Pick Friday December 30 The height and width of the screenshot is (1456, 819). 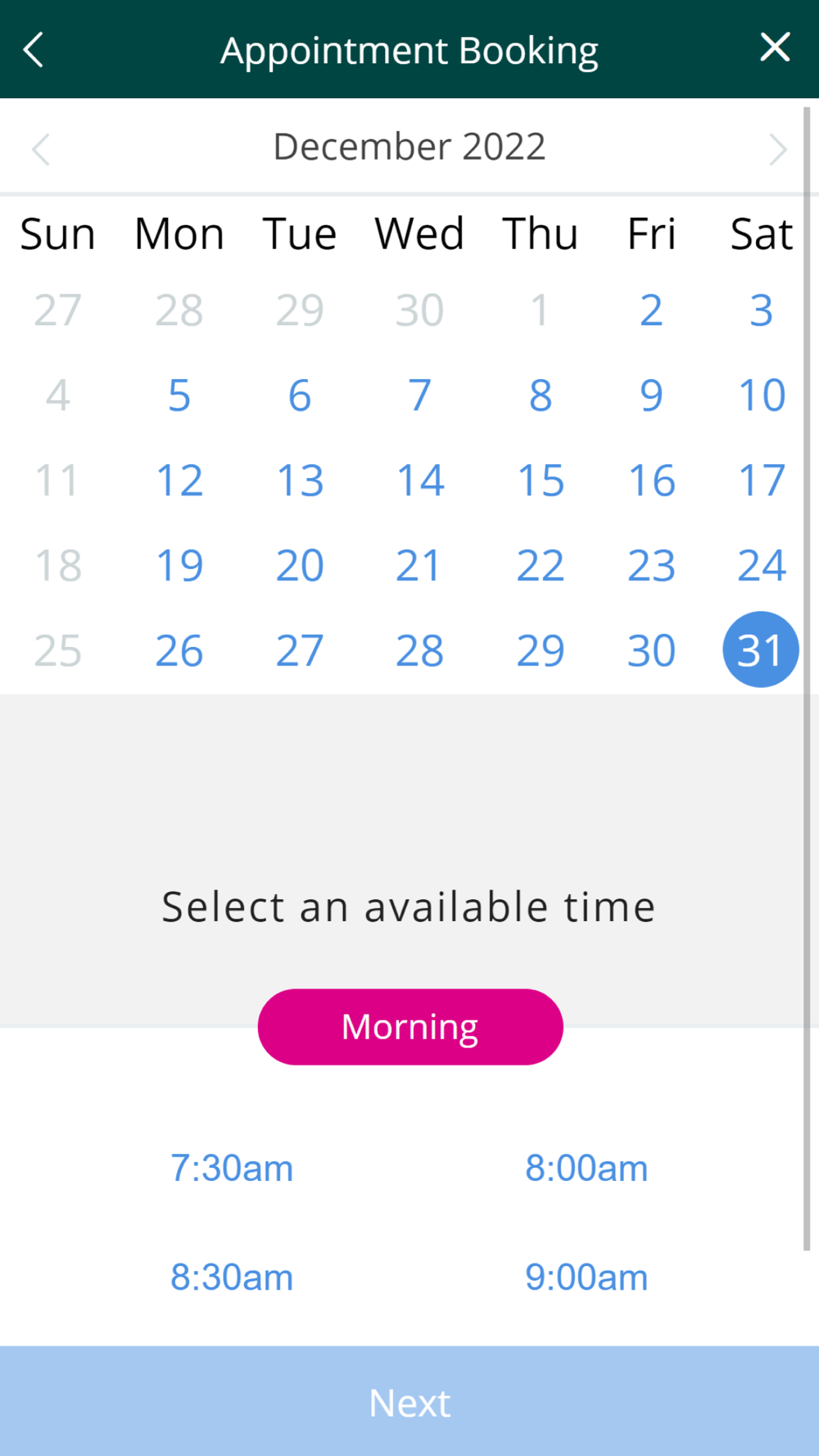(x=651, y=650)
